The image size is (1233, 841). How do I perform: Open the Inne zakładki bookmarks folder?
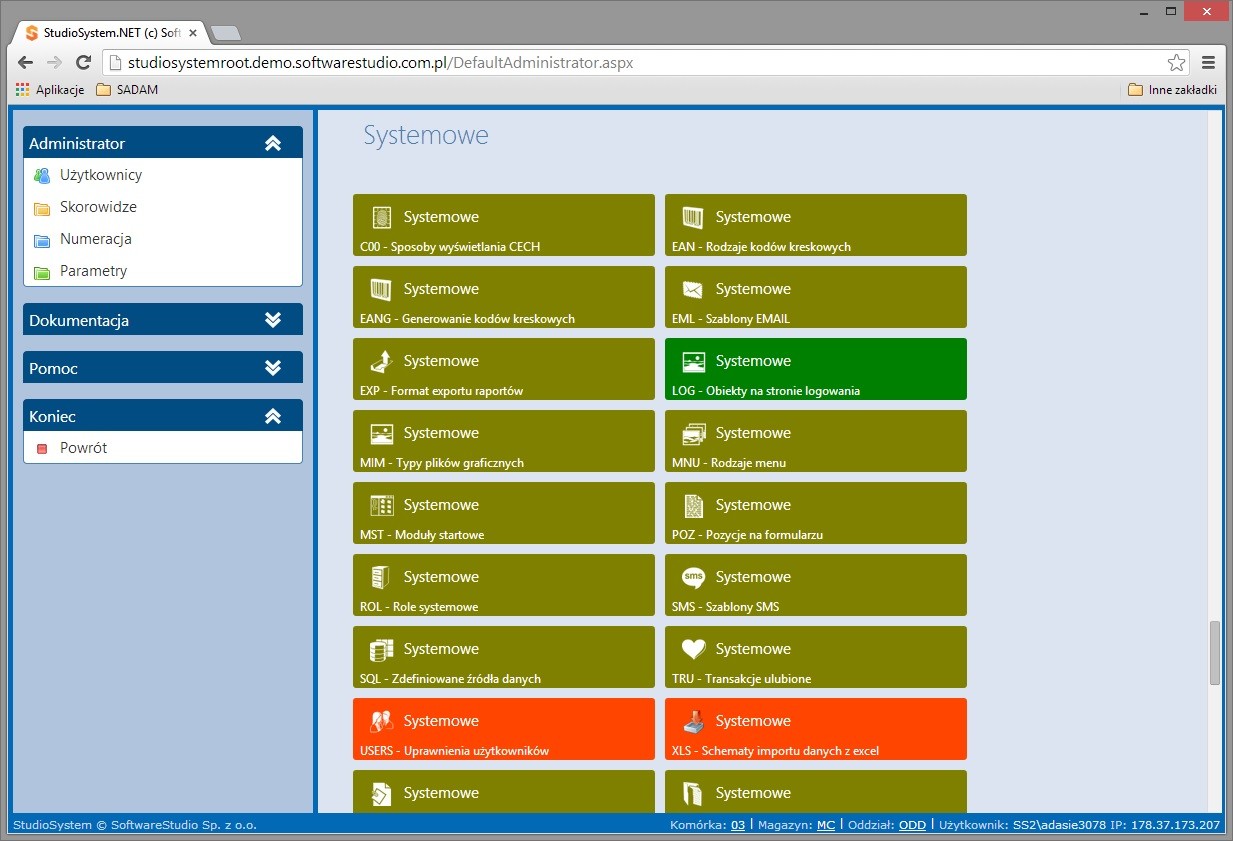[1172, 89]
